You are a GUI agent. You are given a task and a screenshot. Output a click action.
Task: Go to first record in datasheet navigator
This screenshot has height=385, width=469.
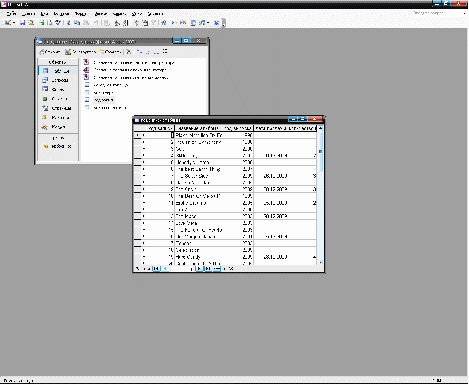(156, 269)
